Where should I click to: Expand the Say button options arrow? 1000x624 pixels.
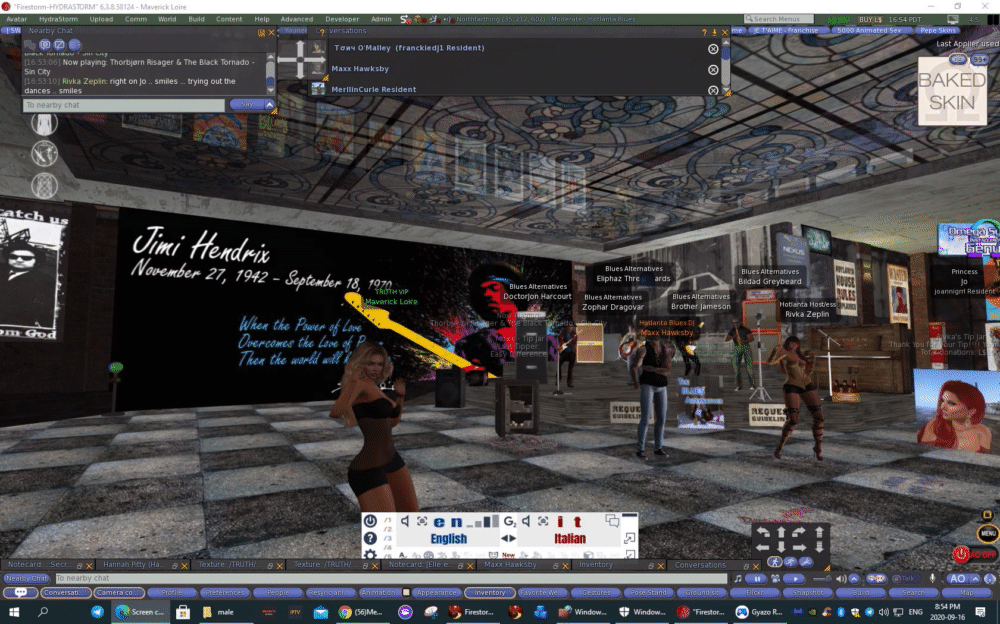point(270,105)
